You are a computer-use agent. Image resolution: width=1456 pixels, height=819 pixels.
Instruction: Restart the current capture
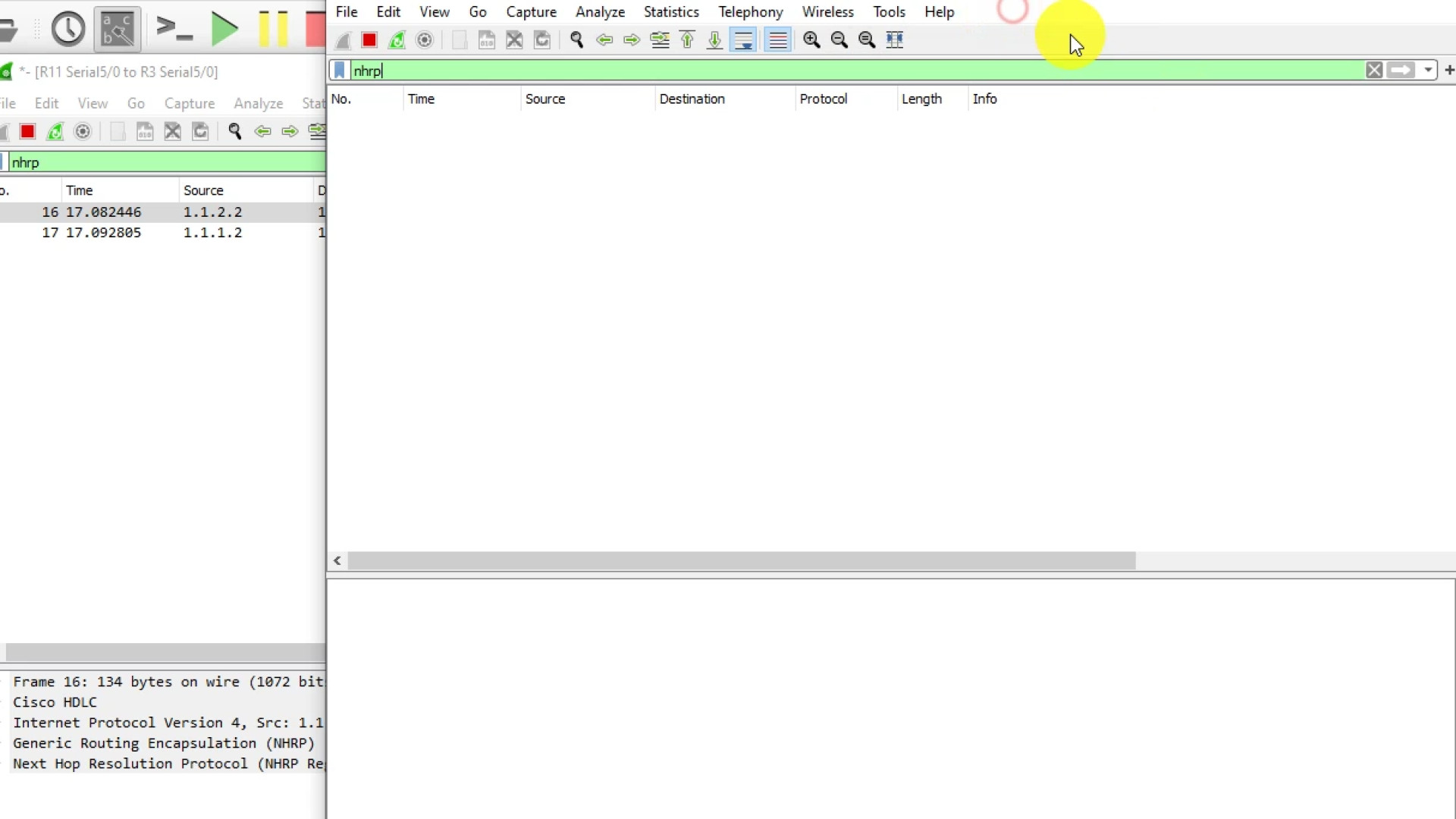397,40
